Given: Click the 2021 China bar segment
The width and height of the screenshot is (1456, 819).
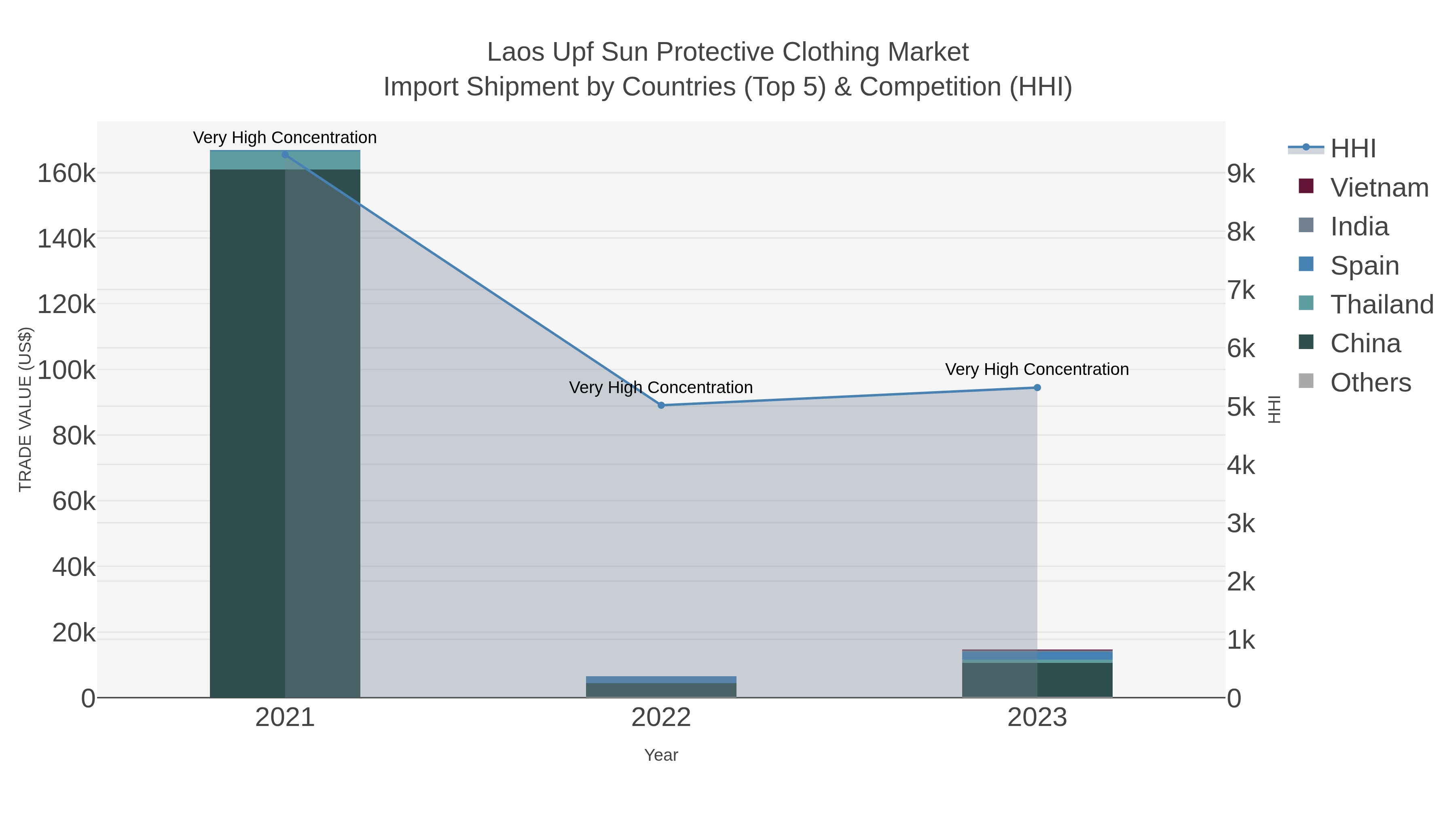Looking at the screenshot, I should (x=285, y=433).
